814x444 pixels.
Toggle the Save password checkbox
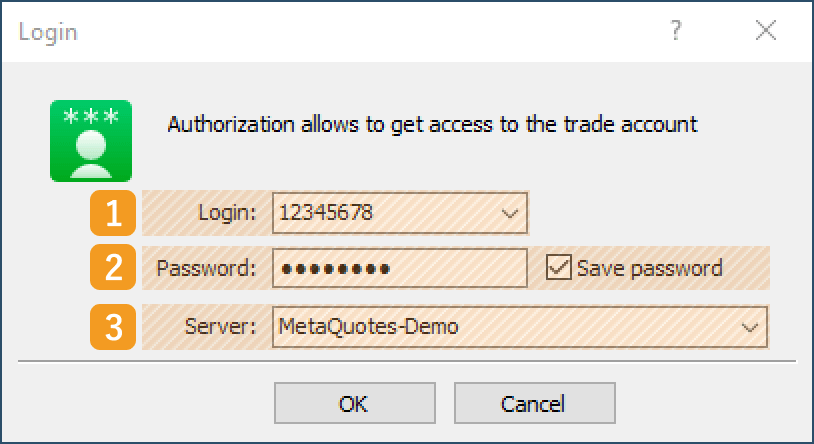click(560, 268)
